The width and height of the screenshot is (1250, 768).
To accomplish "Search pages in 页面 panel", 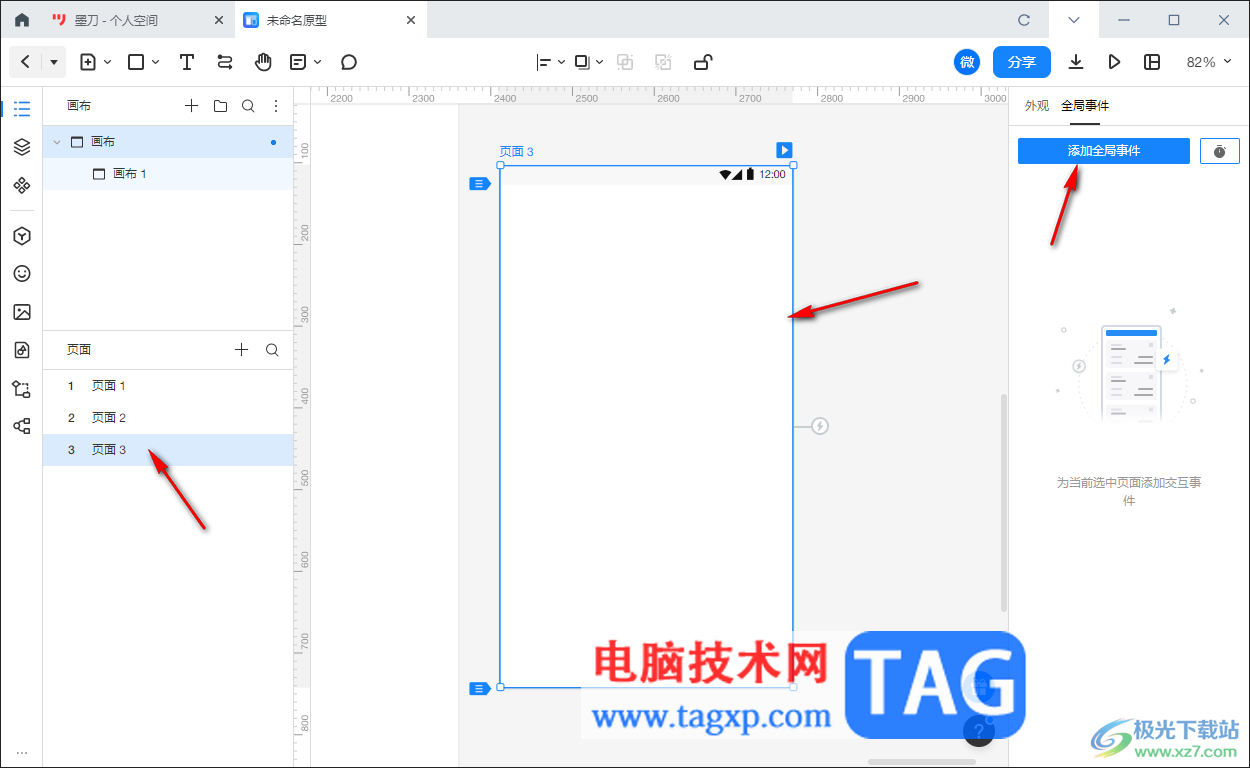I will pyautogui.click(x=272, y=350).
